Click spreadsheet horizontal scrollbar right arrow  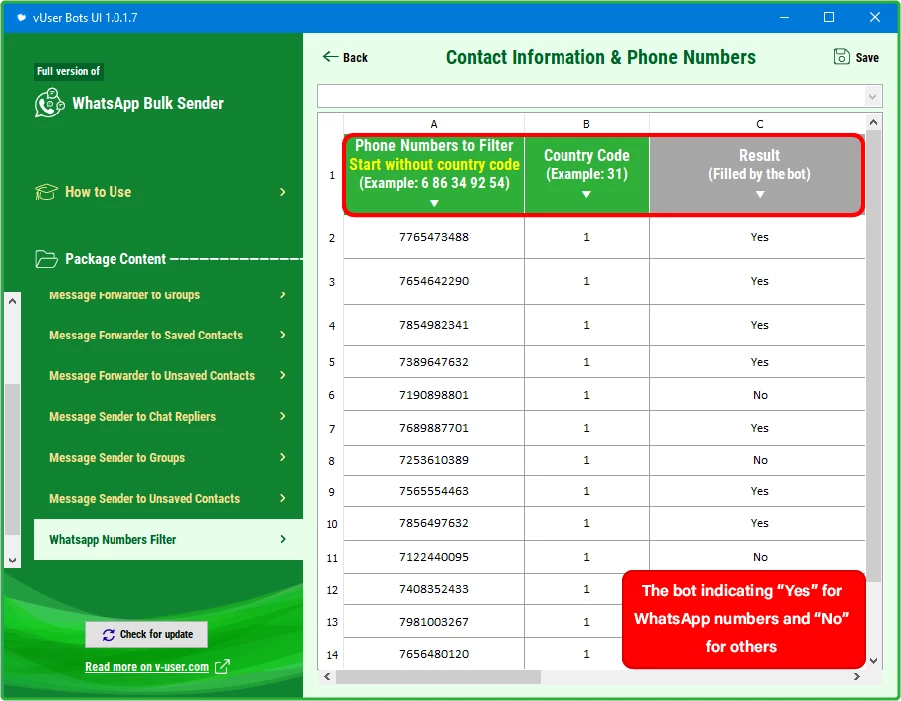click(857, 677)
